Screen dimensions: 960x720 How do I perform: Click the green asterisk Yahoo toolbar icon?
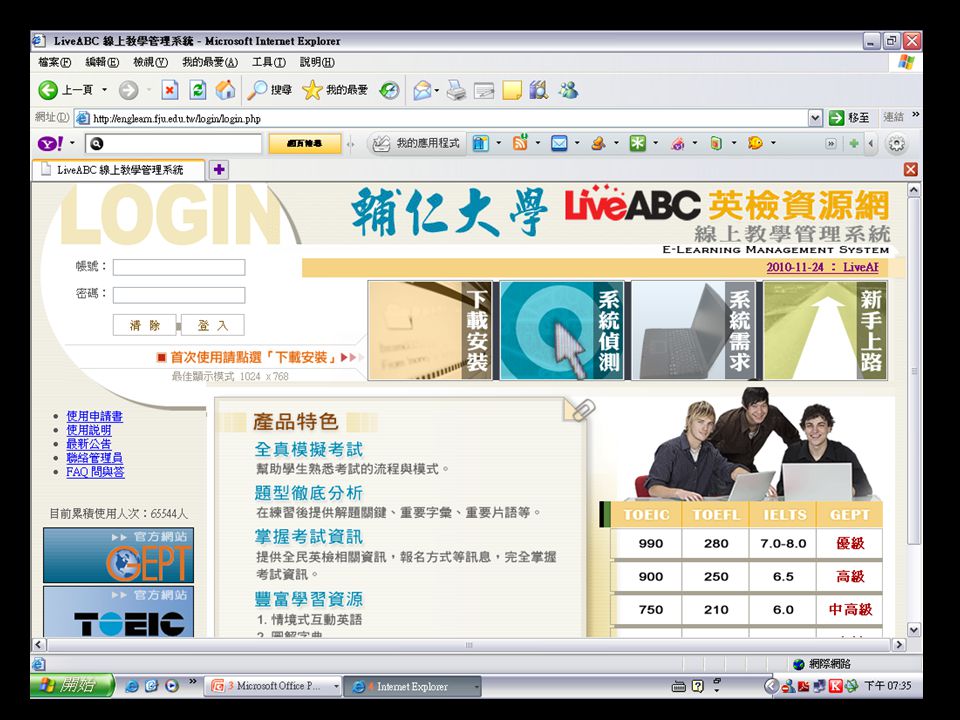tap(638, 143)
